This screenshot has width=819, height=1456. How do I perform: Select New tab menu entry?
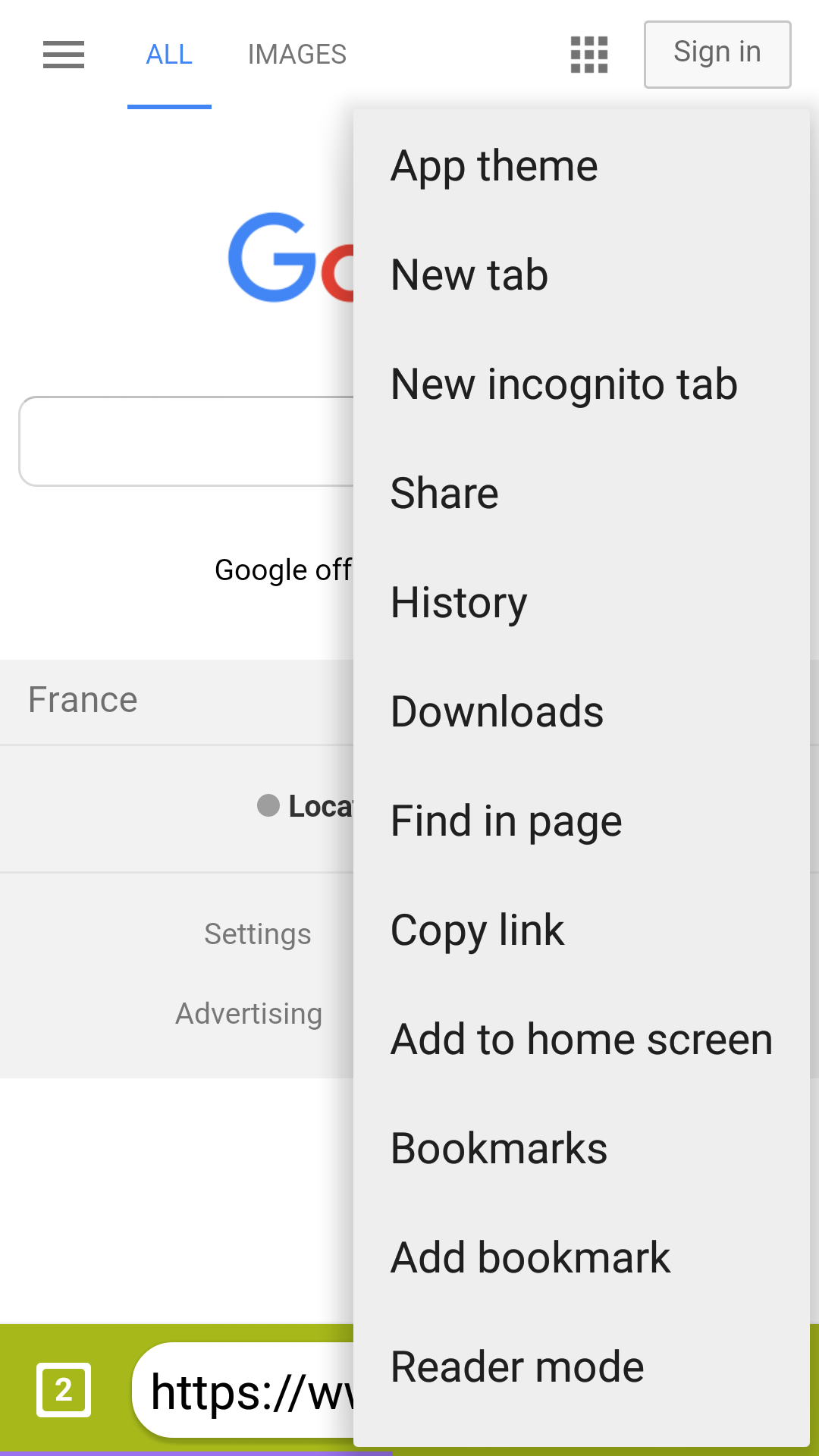point(469,275)
